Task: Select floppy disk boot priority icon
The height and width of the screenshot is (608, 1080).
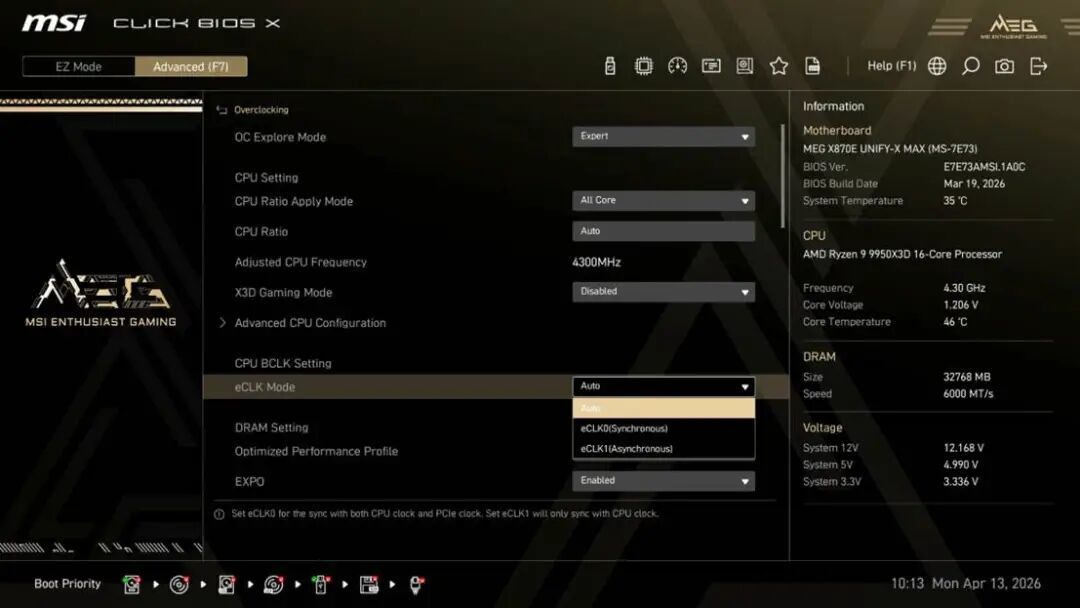Action: (369, 585)
